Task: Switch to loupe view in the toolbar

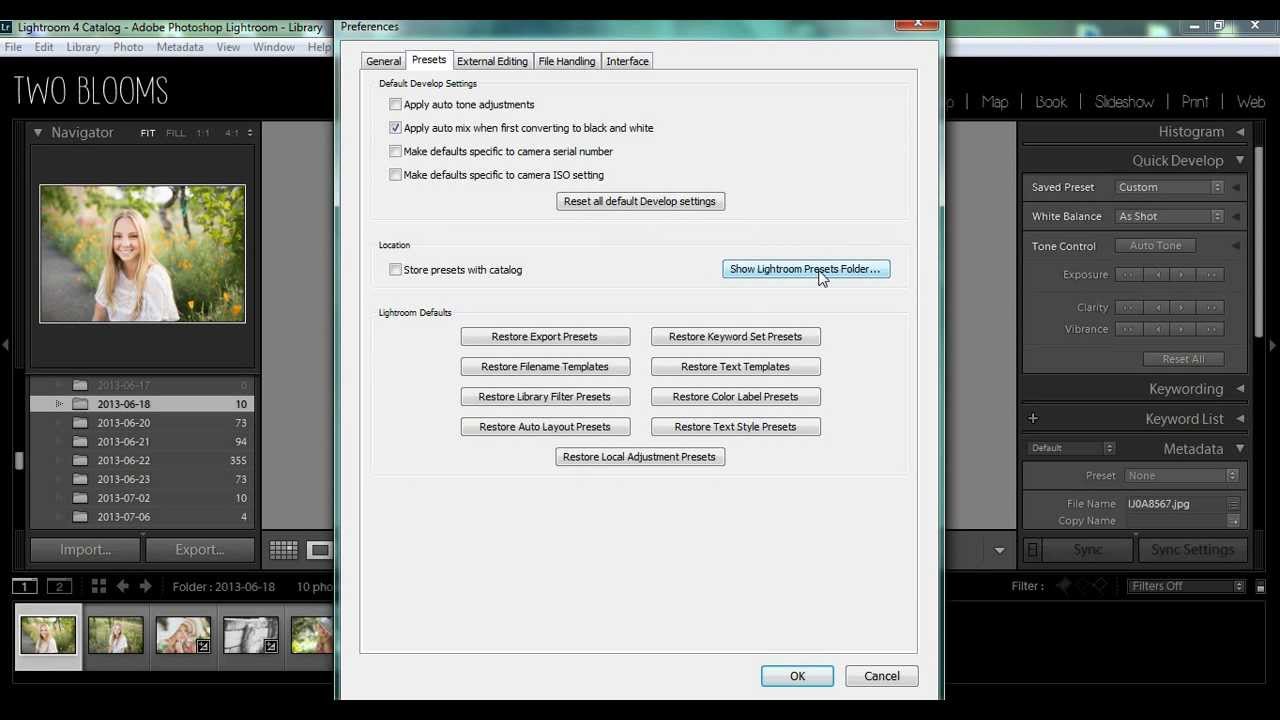Action: point(319,549)
